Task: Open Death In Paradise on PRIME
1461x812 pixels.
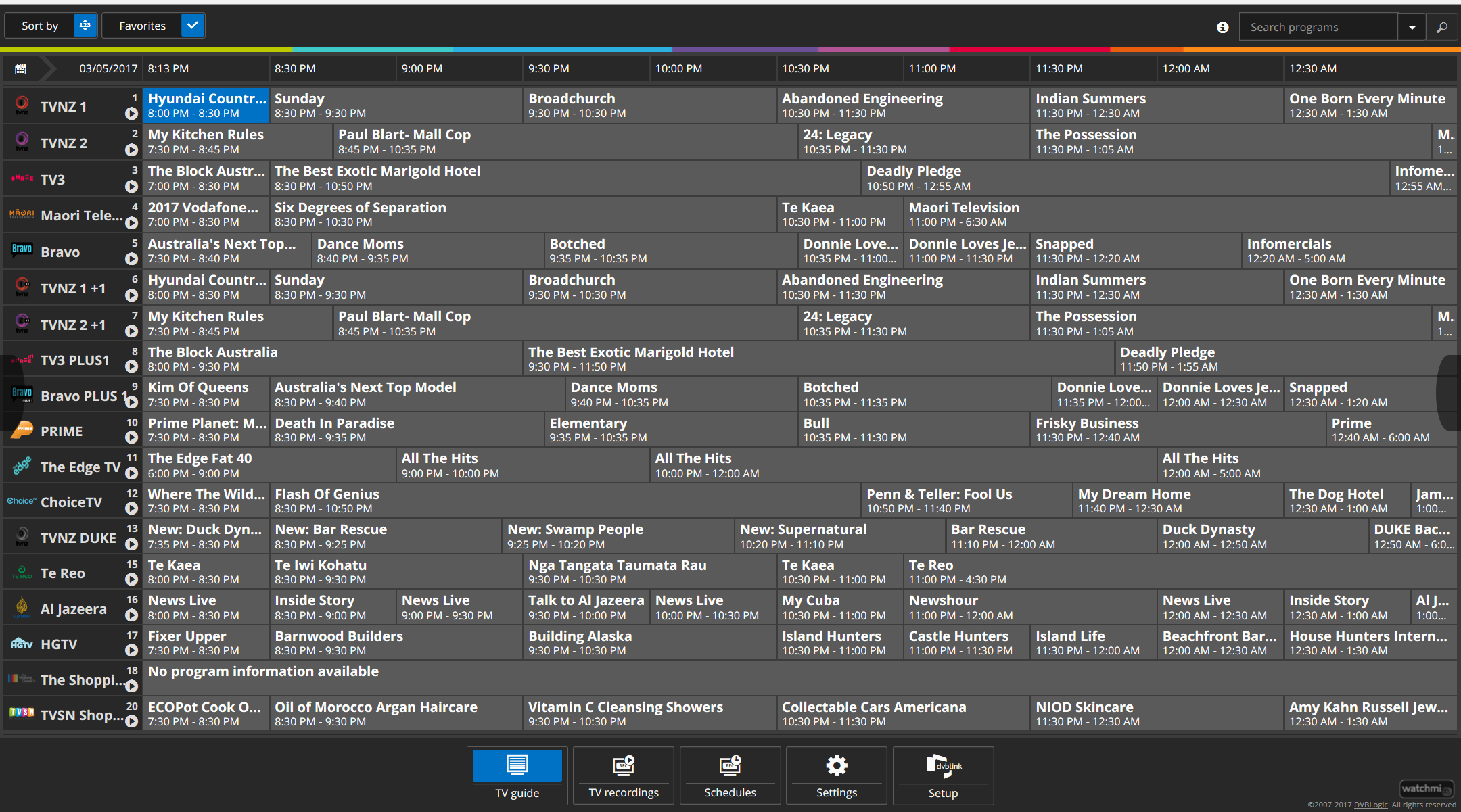Action: [407, 430]
